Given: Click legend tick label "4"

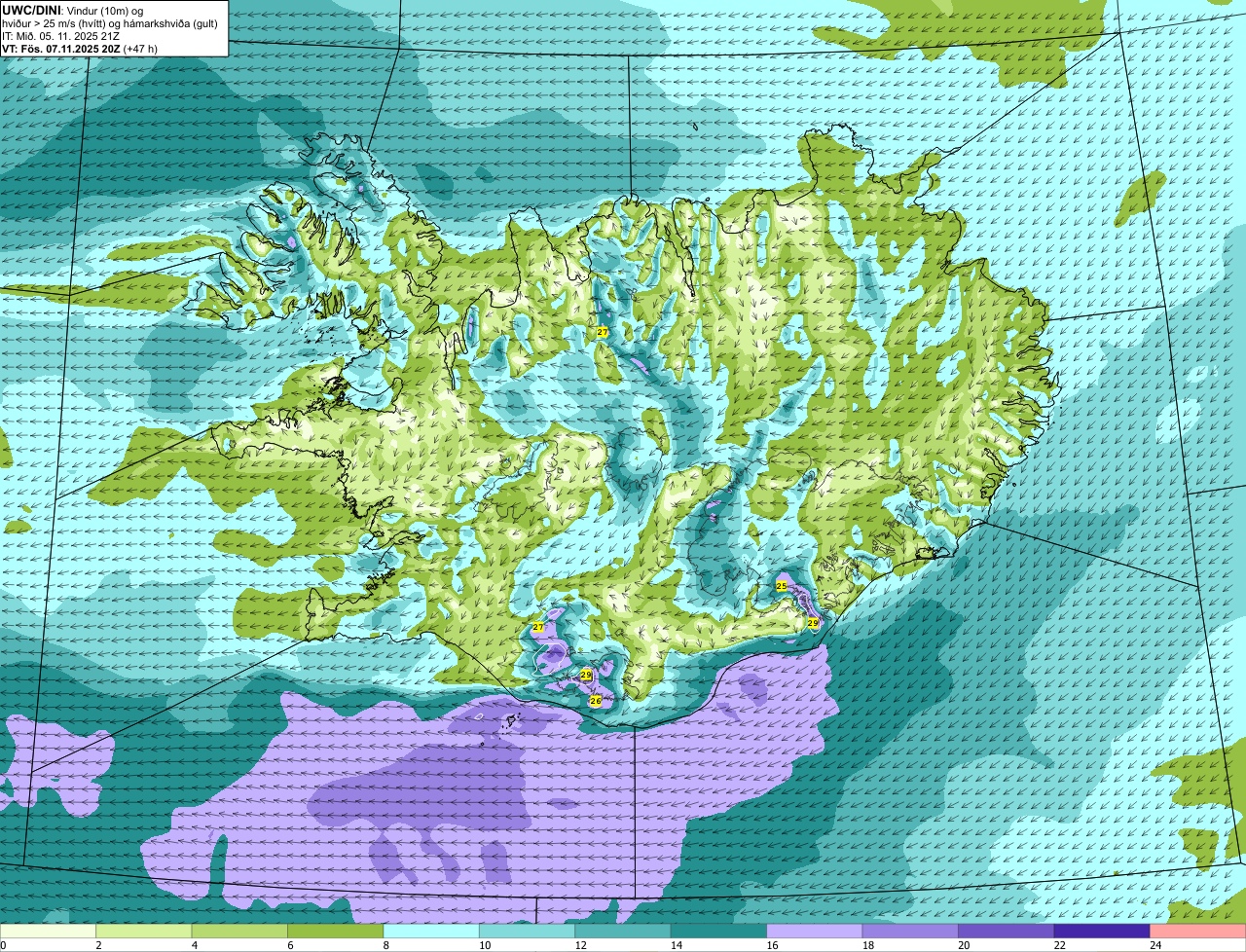Looking at the screenshot, I should [194, 945].
